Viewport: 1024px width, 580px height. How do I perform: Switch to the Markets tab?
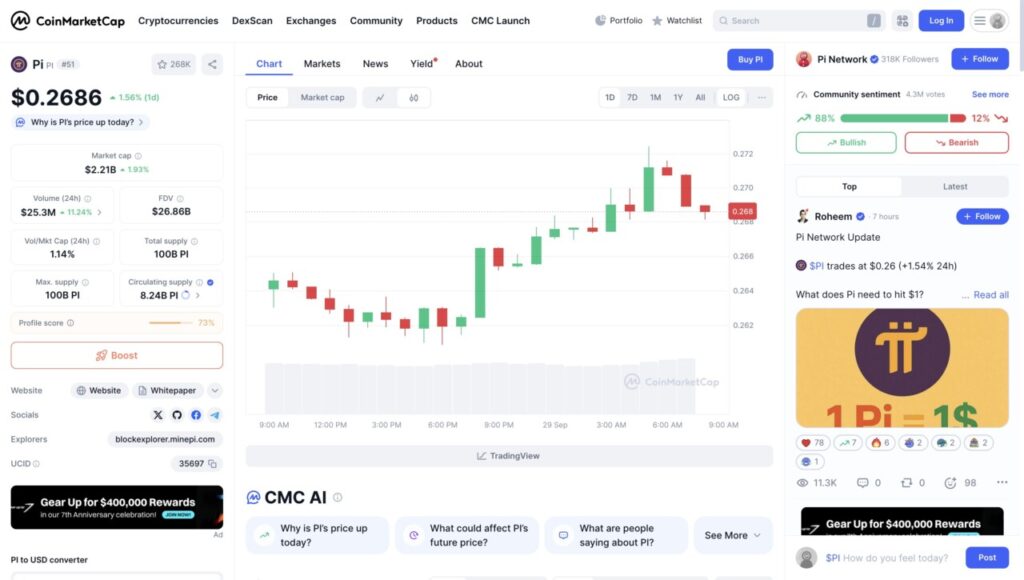321,63
